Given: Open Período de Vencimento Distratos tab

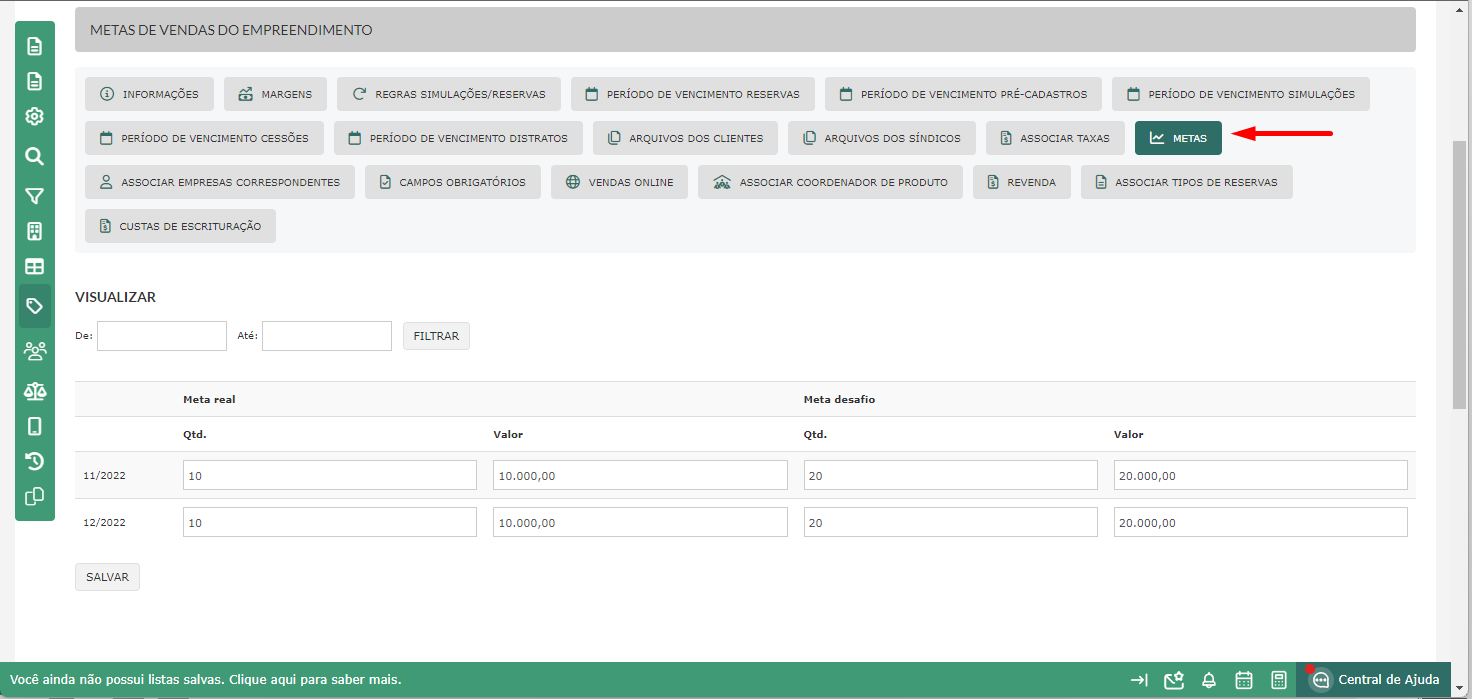Looking at the screenshot, I should coord(458,138).
